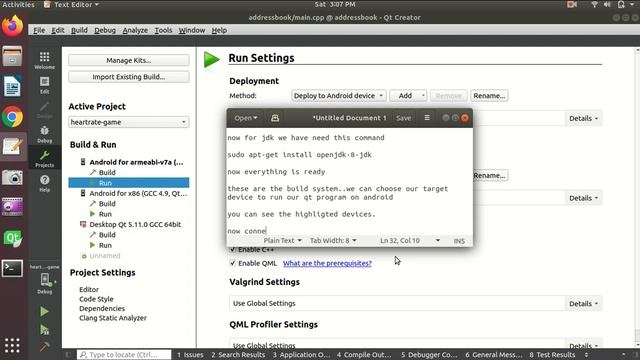Open the Edit menu

[x=58, y=30]
